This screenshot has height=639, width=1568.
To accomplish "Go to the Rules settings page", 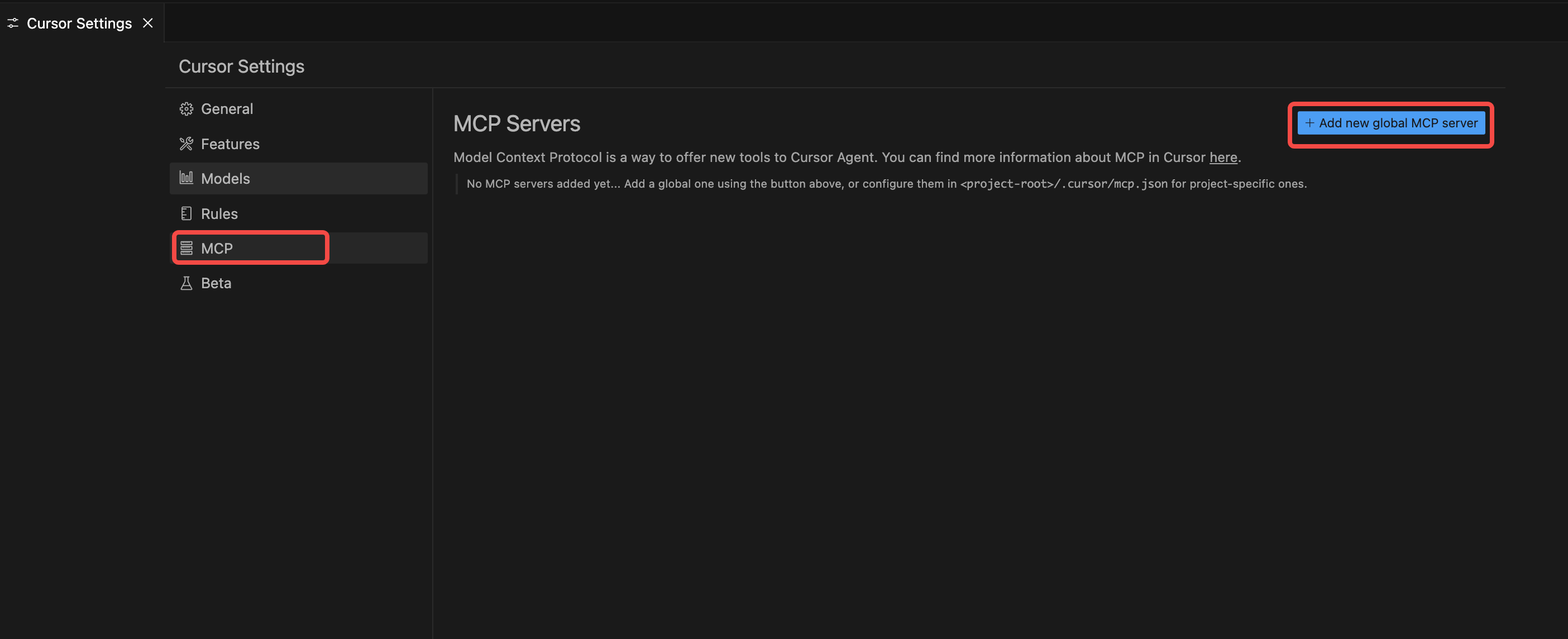I will [219, 214].
